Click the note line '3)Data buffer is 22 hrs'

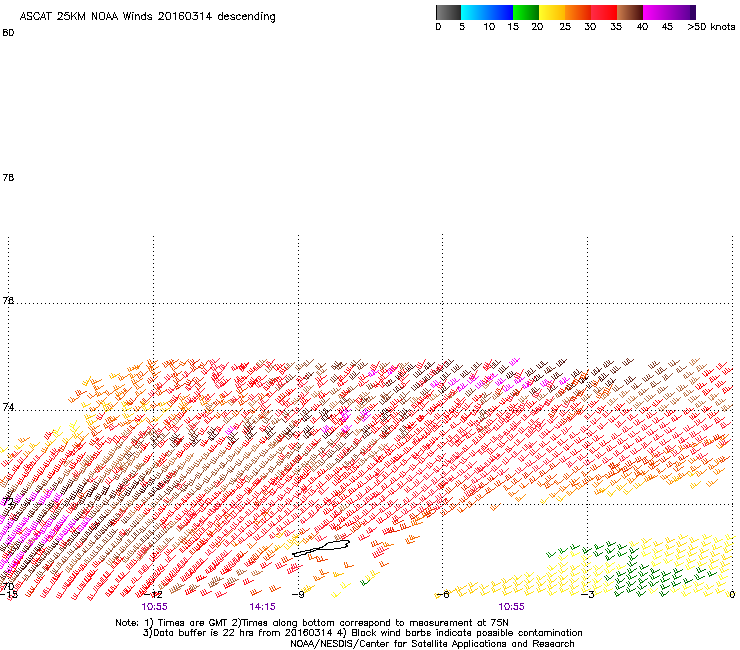click(362, 633)
